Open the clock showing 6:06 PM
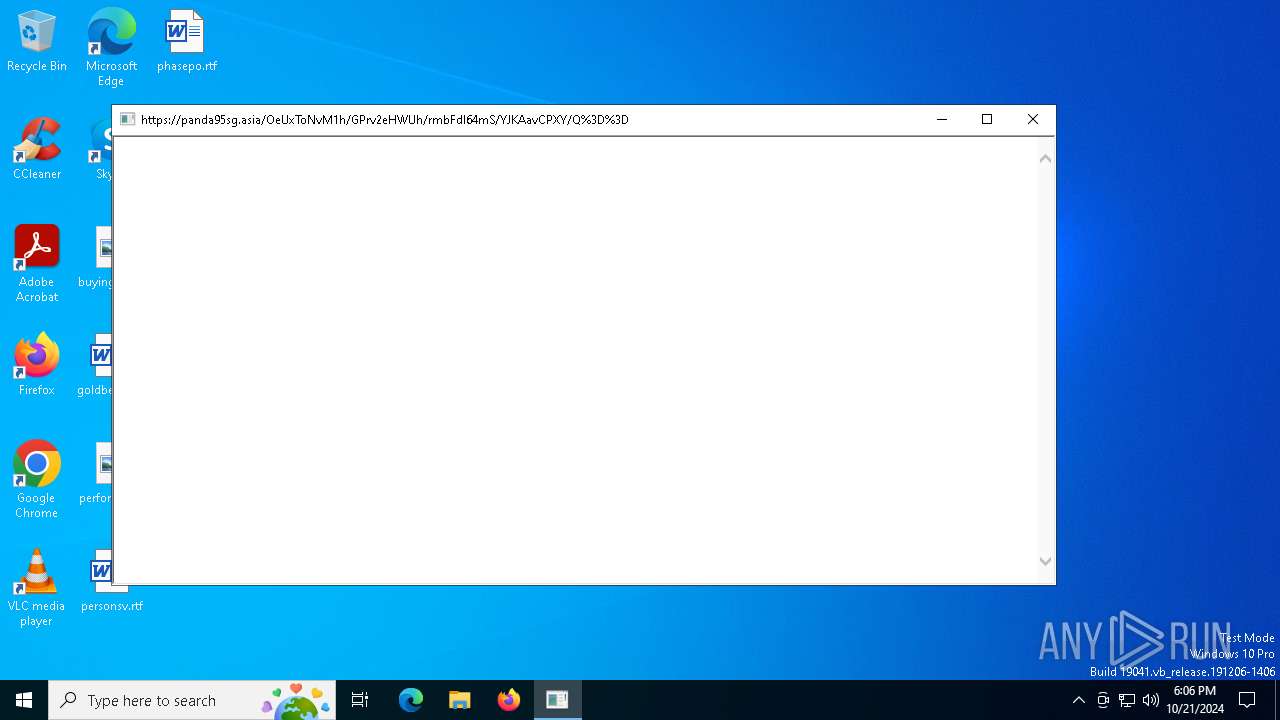This screenshot has height=720, width=1280. click(x=1195, y=700)
